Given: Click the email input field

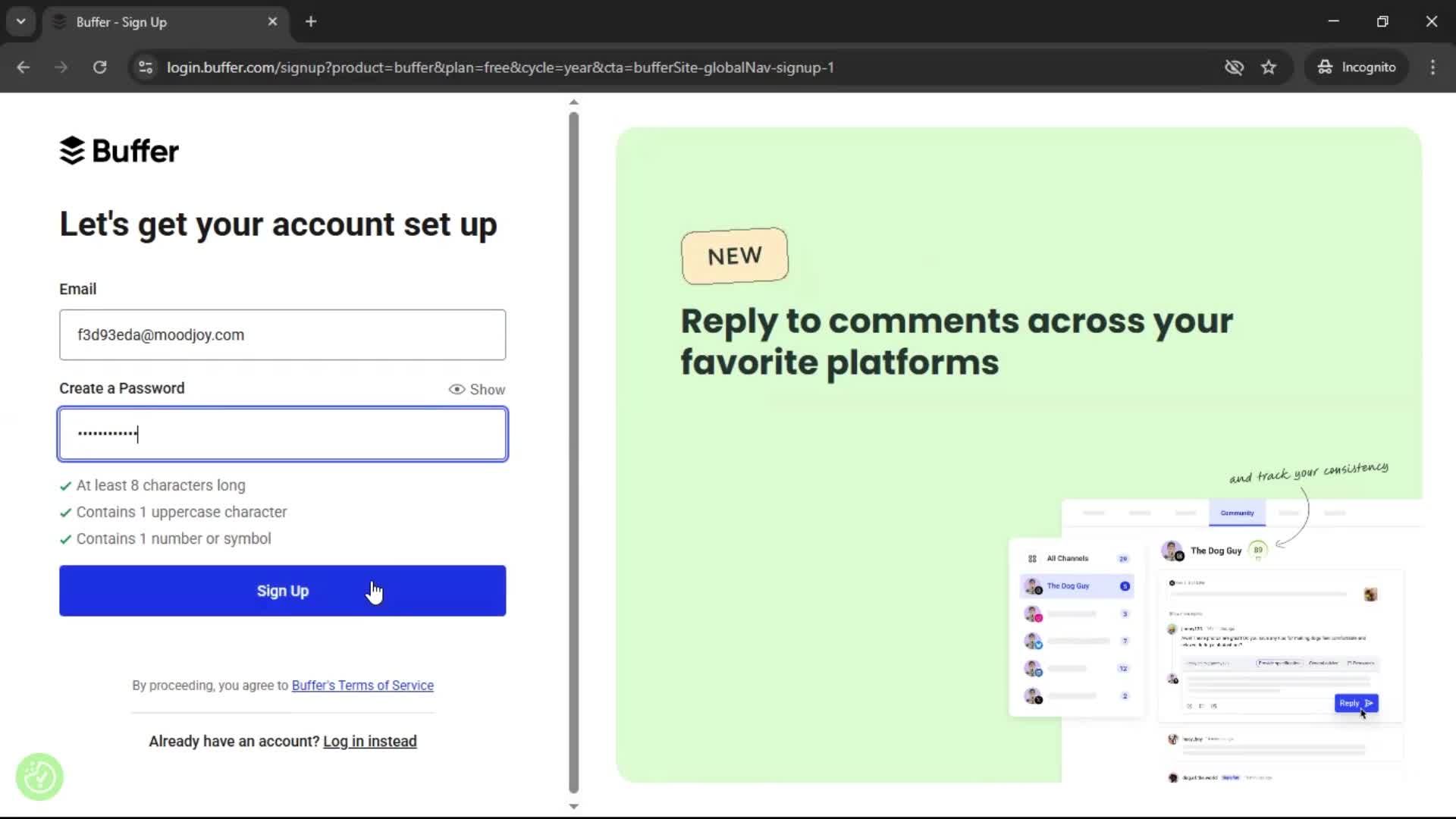Looking at the screenshot, I should pyautogui.click(x=282, y=334).
